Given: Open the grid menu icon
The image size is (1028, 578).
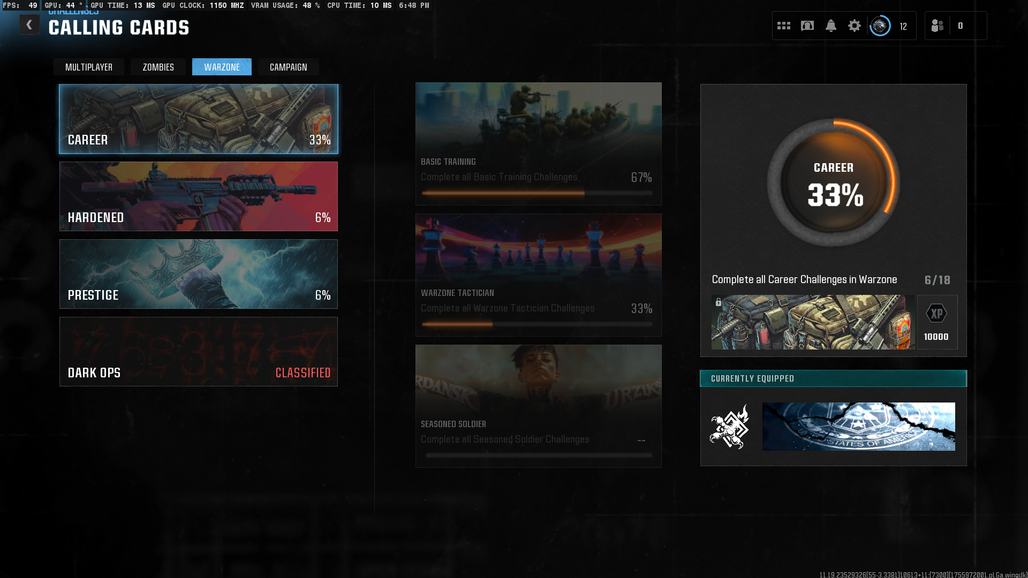Looking at the screenshot, I should pos(783,26).
